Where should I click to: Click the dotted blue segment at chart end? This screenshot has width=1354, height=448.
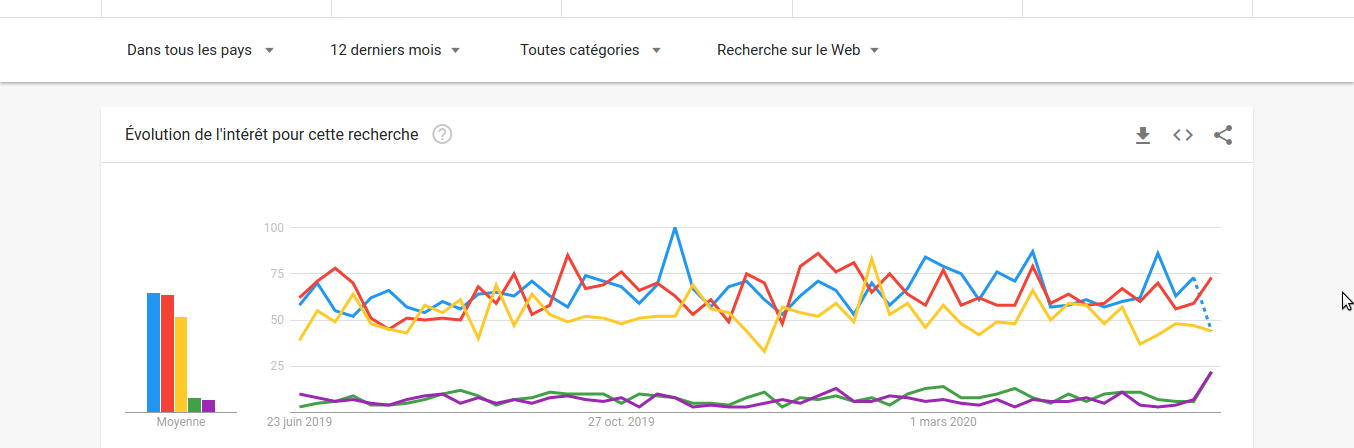click(1203, 304)
